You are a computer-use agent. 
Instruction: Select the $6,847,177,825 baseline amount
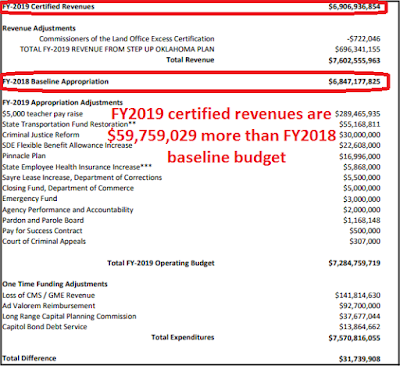354,82
